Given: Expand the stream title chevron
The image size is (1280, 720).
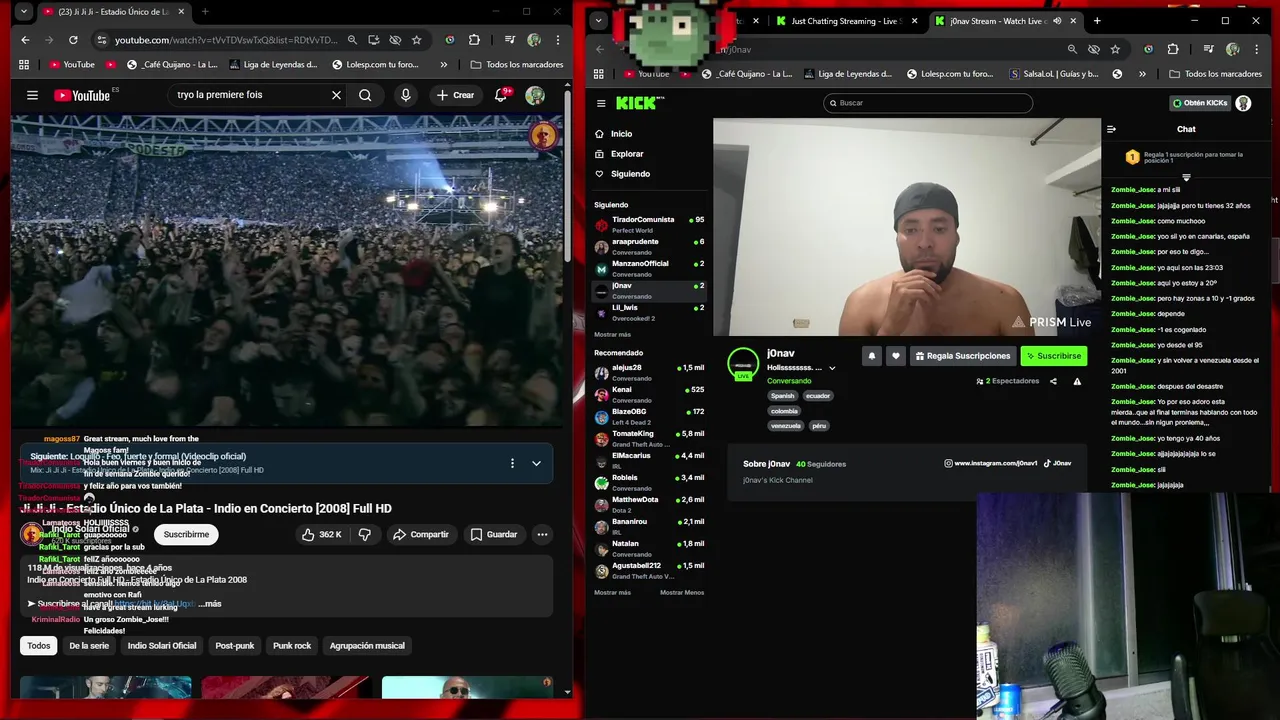Looking at the screenshot, I should pos(832,368).
